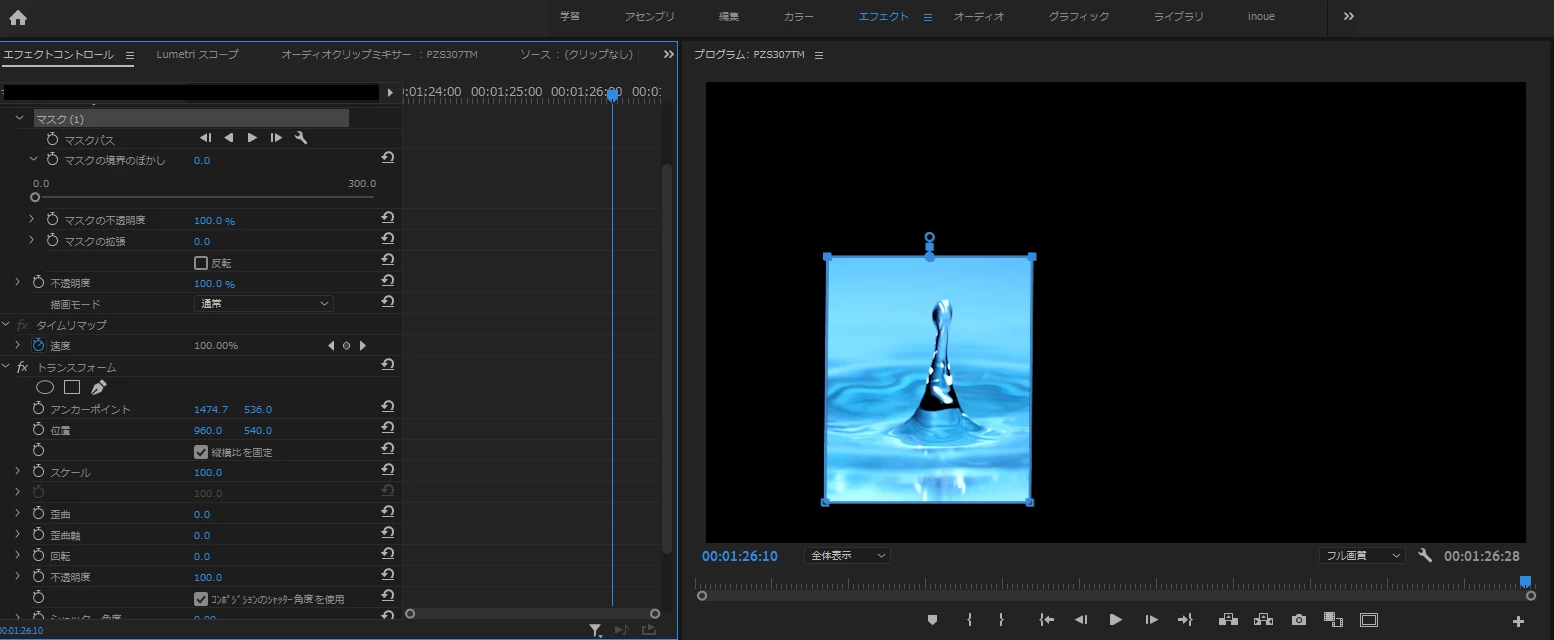Open the comparison view button
This screenshot has width=1554, height=640.
(1332, 620)
